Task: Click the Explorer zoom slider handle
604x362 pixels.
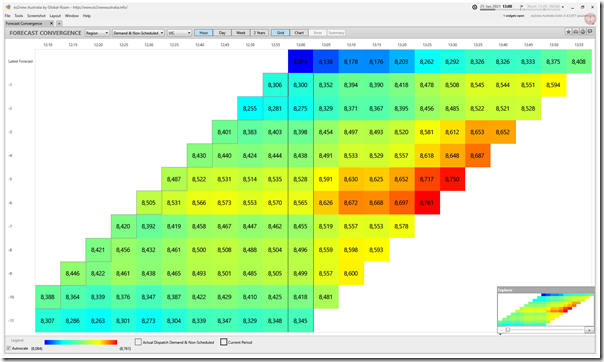Action: click(x=508, y=330)
